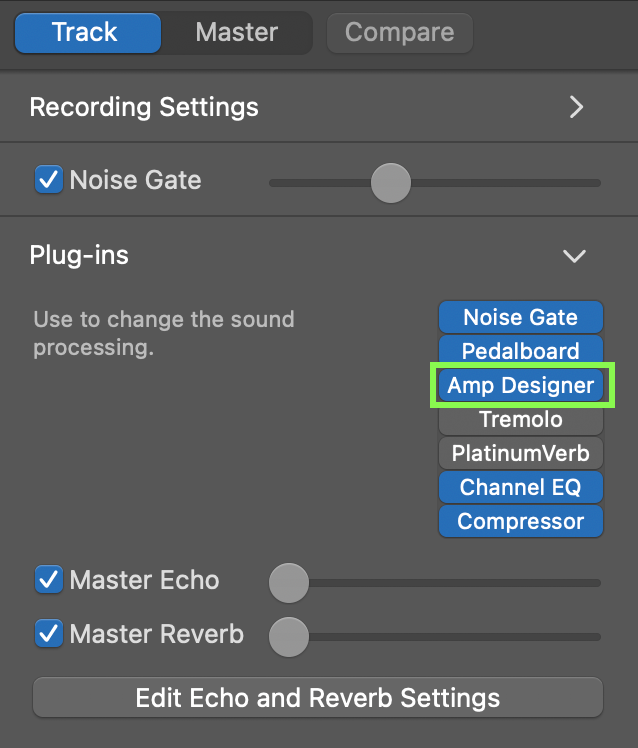Viewport: 638px width, 748px height.
Task: Click Edit Echo and Reverb Settings
Action: pyautogui.click(x=318, y=697)
